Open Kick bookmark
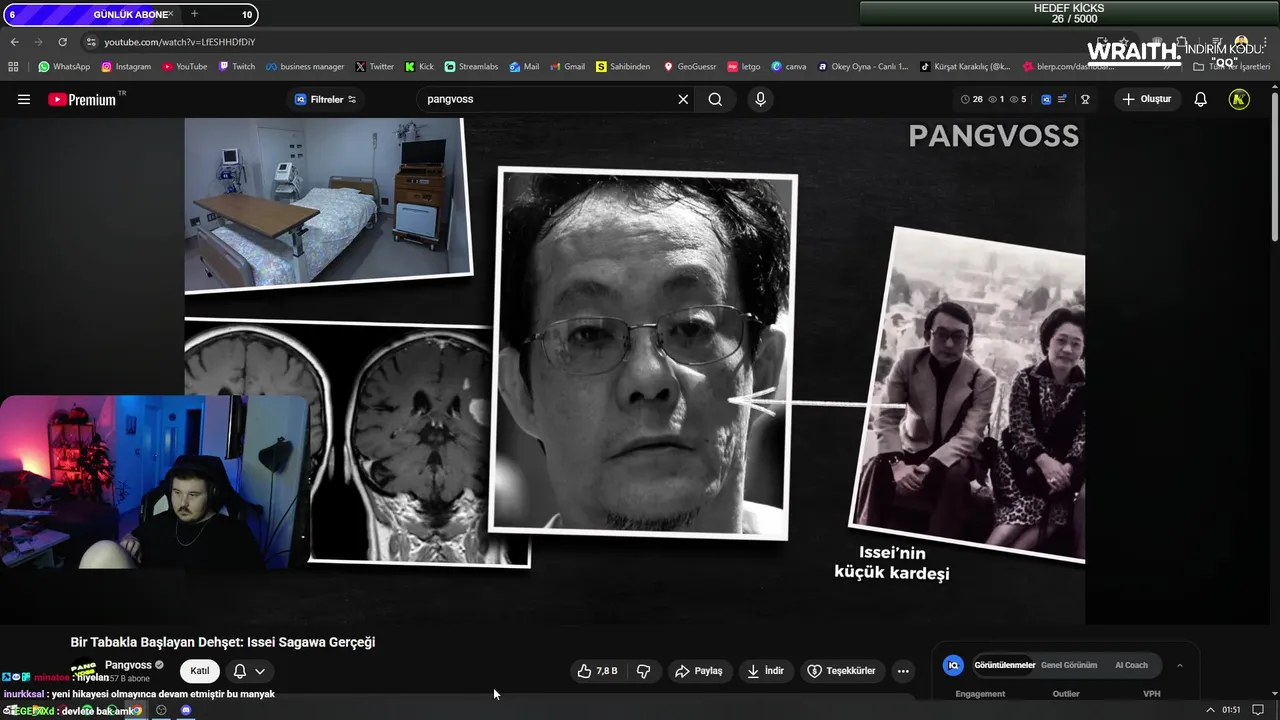 pos(420,67)
